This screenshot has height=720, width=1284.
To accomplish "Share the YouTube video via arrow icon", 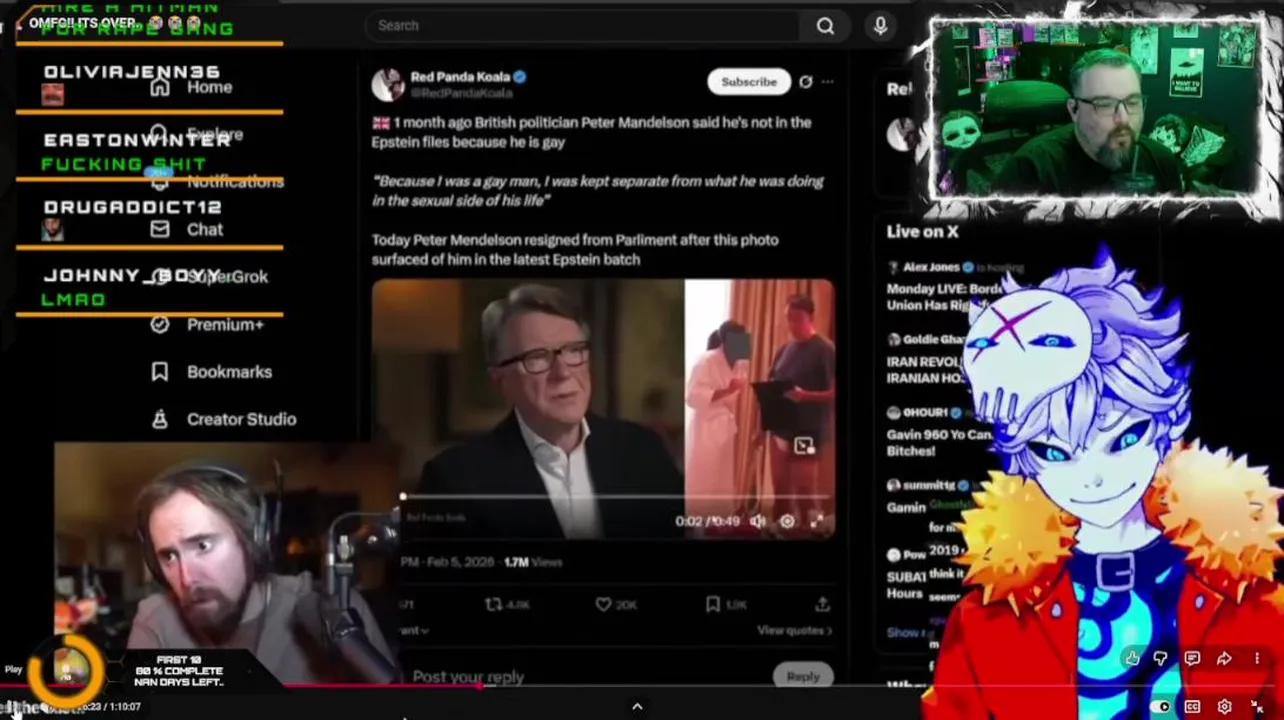I will [x=1224, y=658].
